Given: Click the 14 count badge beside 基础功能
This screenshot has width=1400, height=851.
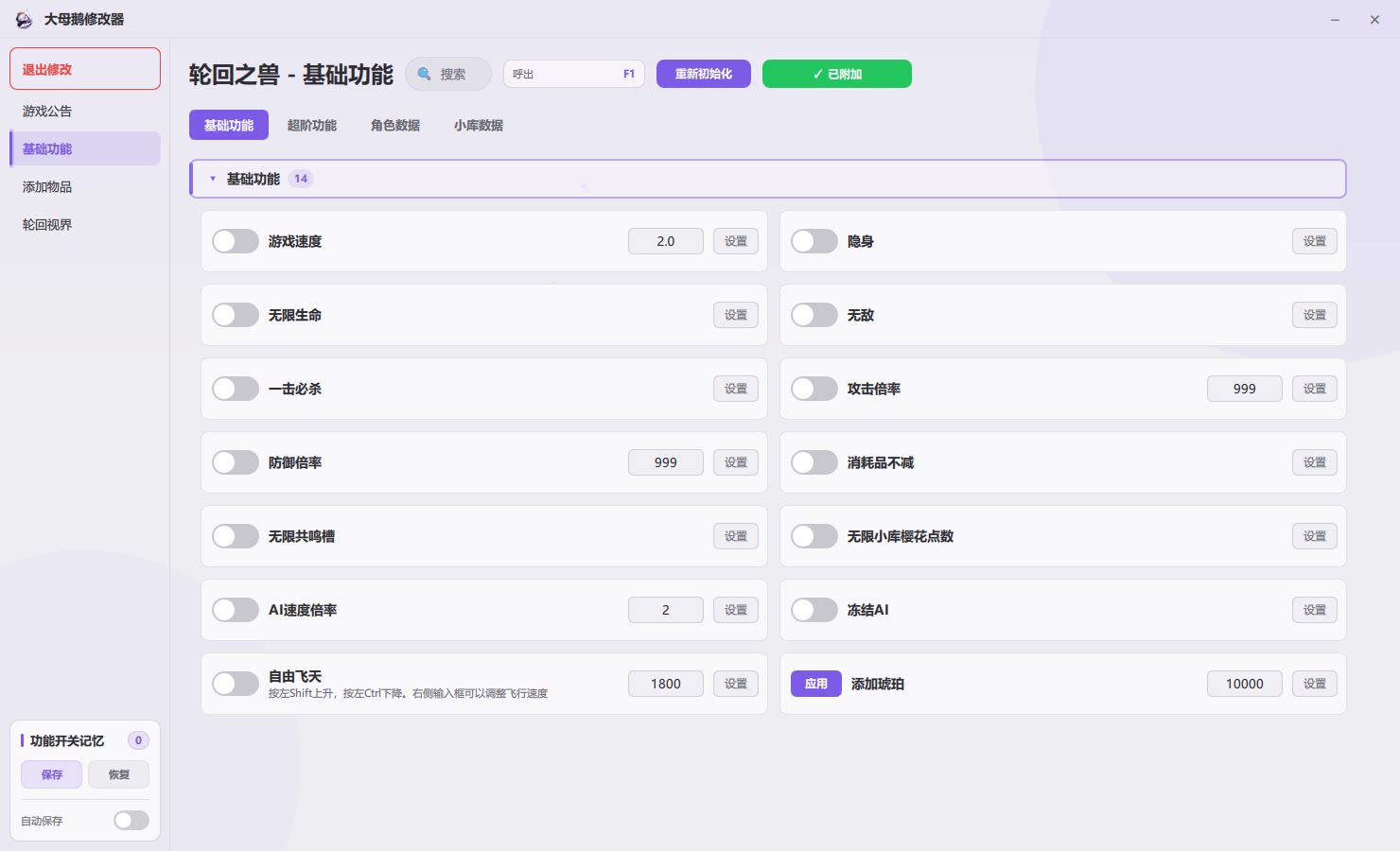Looking at the screenshot, I should tap(301, 179).
